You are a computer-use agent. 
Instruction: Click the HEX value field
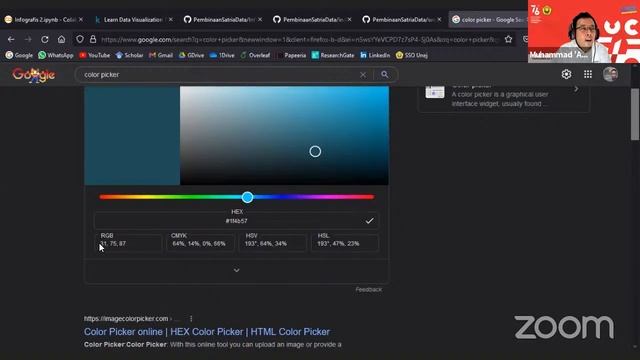pyautogui.click(x=236, y=221)
